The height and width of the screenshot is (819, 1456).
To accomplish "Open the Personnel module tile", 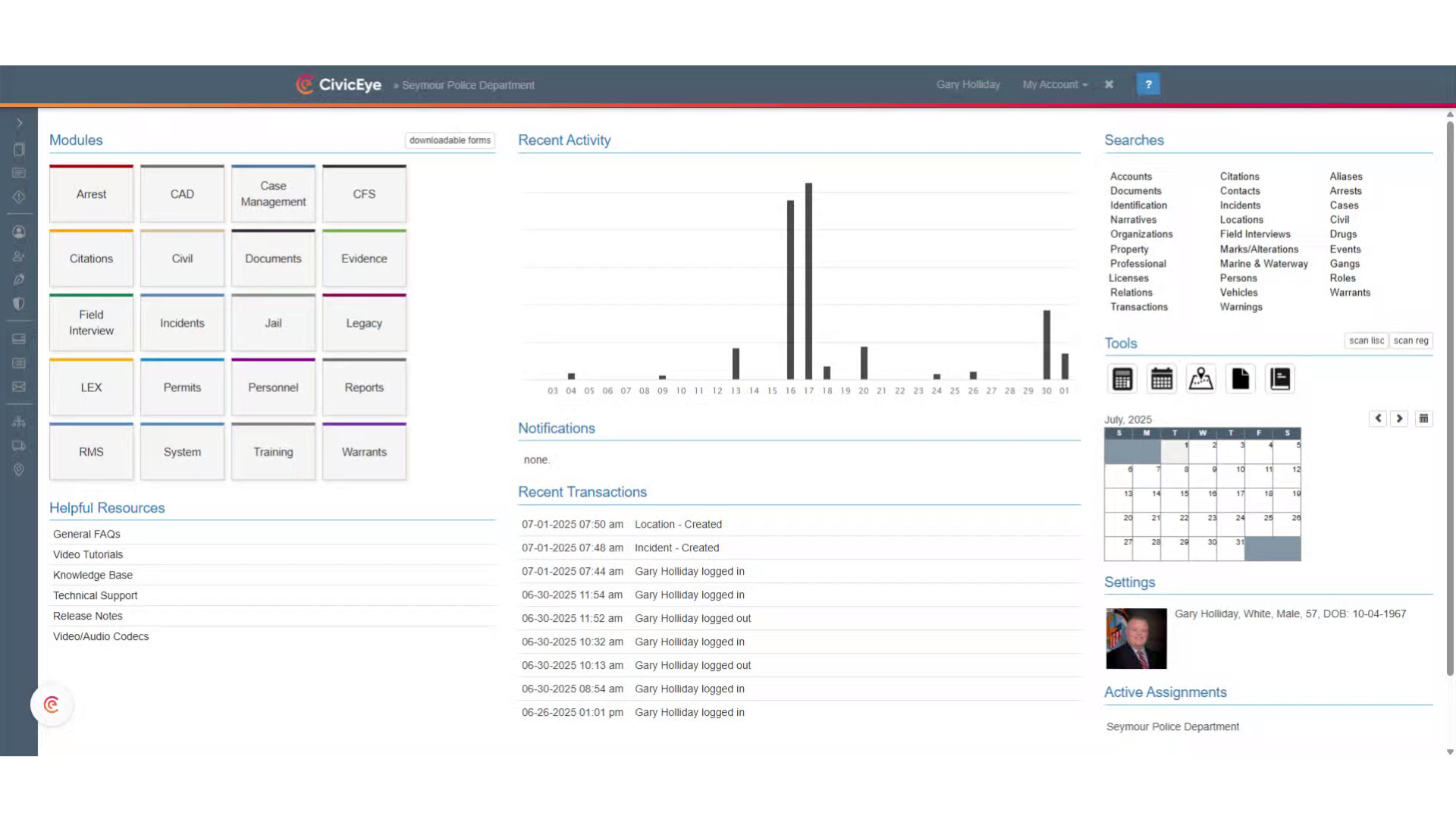I will (x=273, y=387).
